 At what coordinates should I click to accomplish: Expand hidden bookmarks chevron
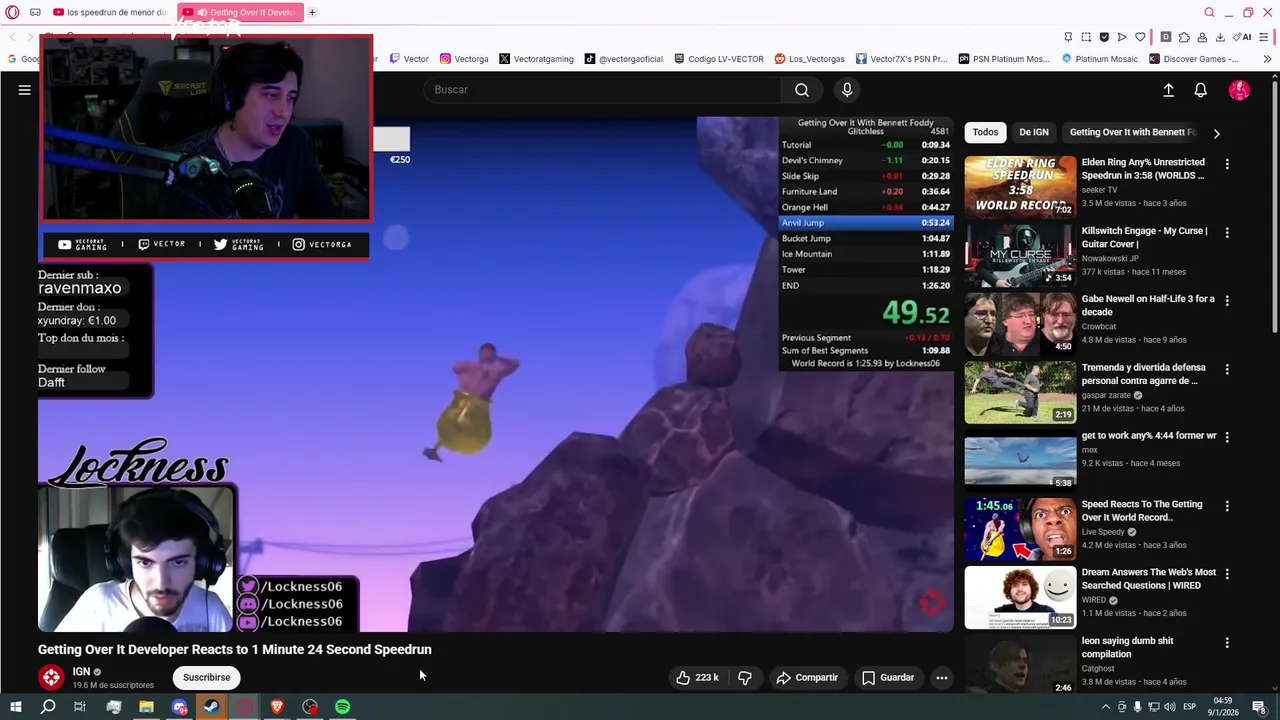(x=1267, y=59)
